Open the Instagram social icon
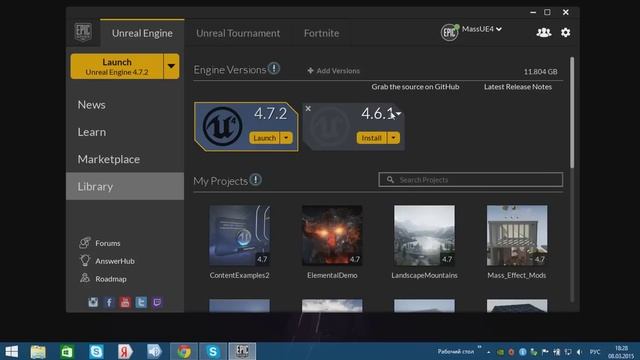The width and height of the screenshot is (640, 360). [93, 302]
